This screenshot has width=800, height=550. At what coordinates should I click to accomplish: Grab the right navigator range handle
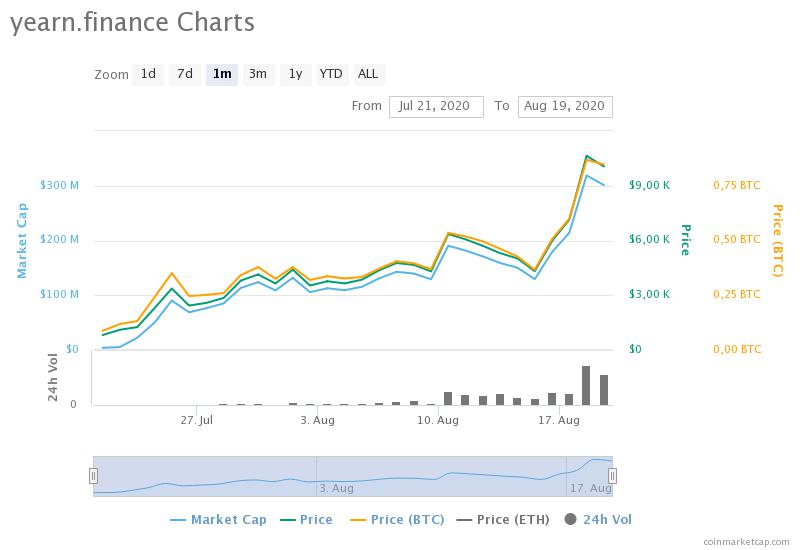click(x=612, y=476)
